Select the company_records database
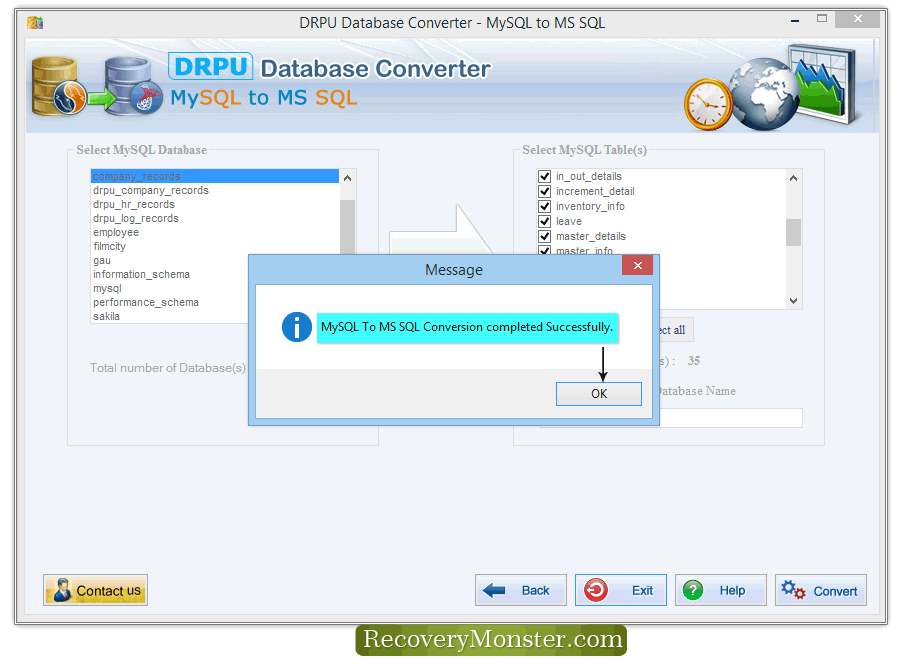This screenshot has width=900, height=658. pos(215,176)
